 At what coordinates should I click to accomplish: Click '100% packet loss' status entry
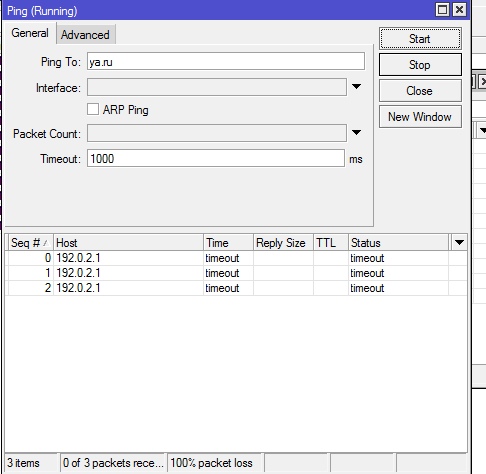click(x=215, y=463)
